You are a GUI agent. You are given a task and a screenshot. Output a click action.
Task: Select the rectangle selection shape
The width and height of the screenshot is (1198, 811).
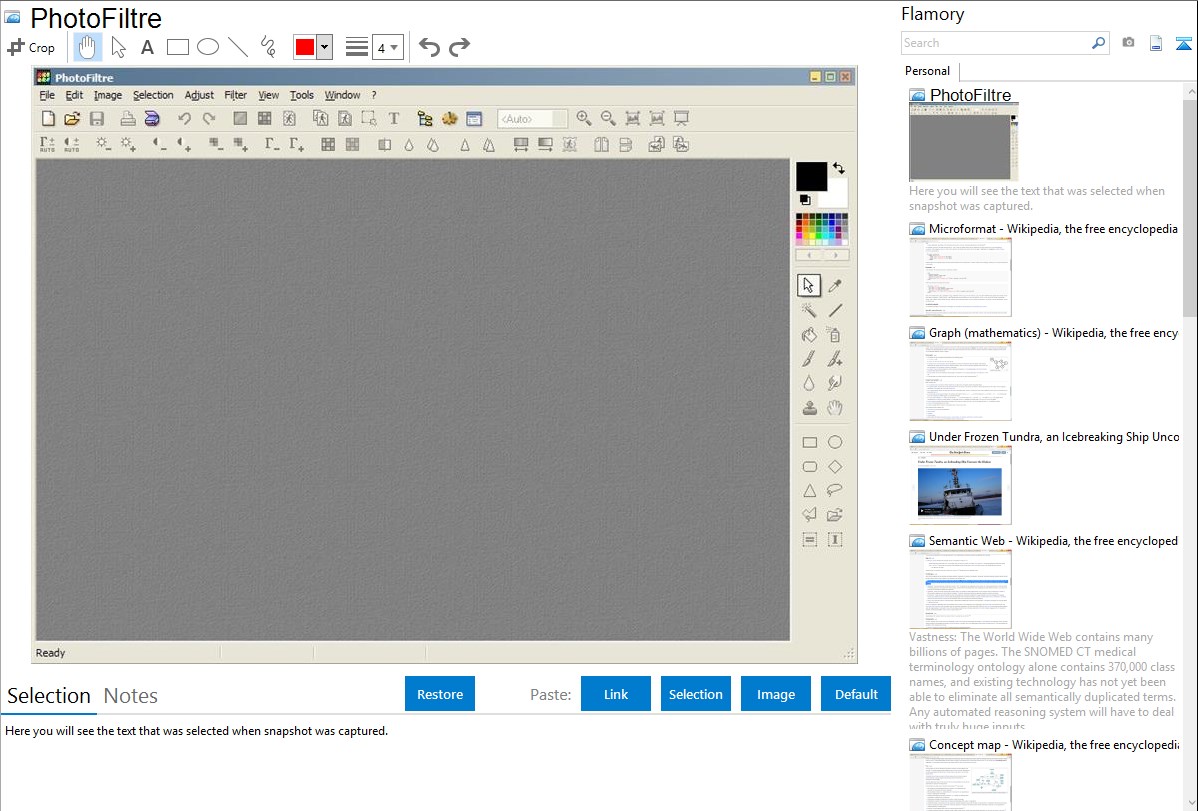[810, 442]
